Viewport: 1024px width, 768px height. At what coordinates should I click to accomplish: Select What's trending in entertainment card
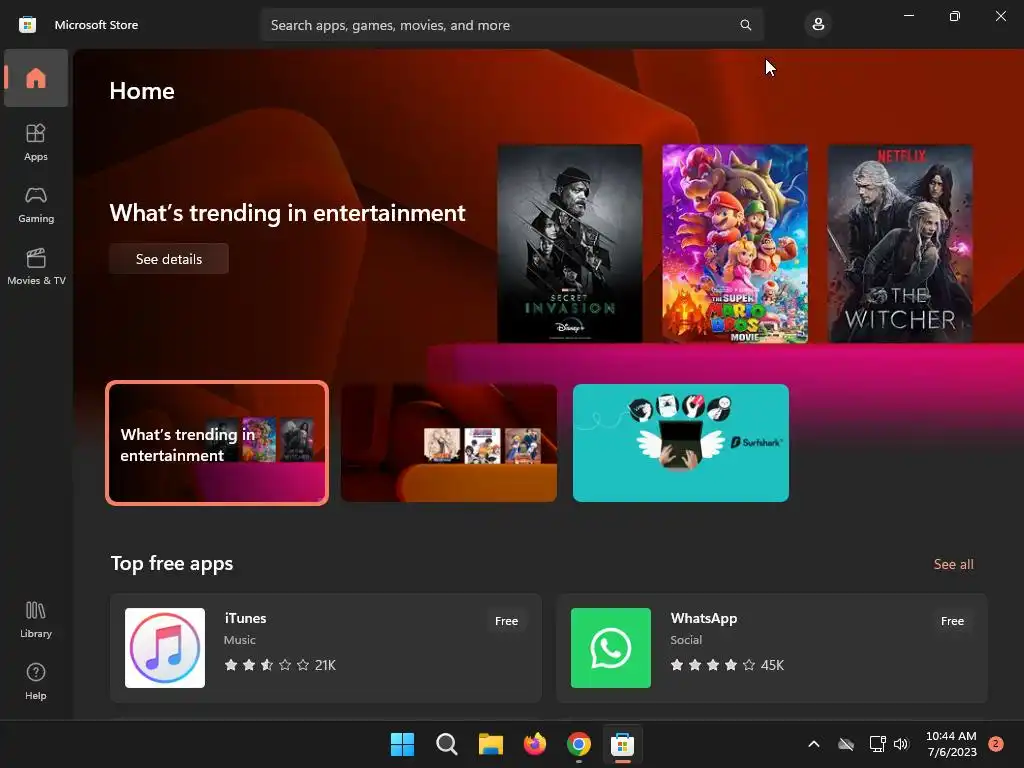217,443
